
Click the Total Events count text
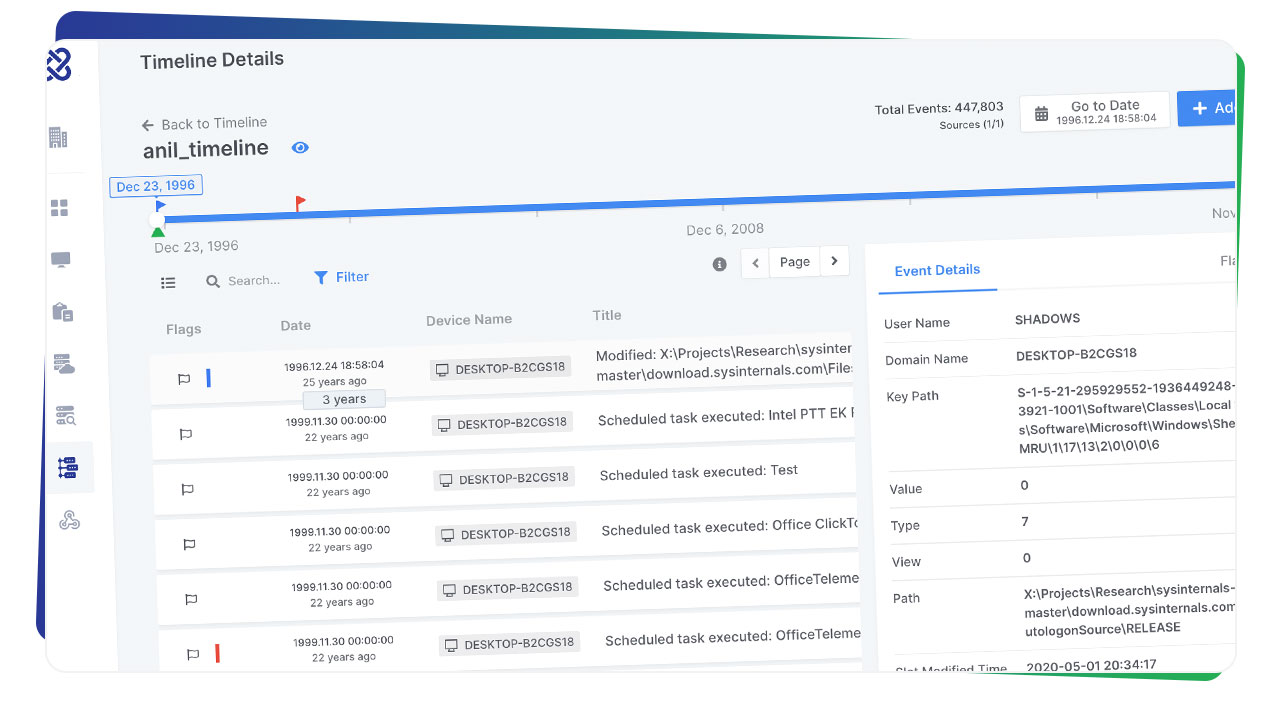point(938,108)
